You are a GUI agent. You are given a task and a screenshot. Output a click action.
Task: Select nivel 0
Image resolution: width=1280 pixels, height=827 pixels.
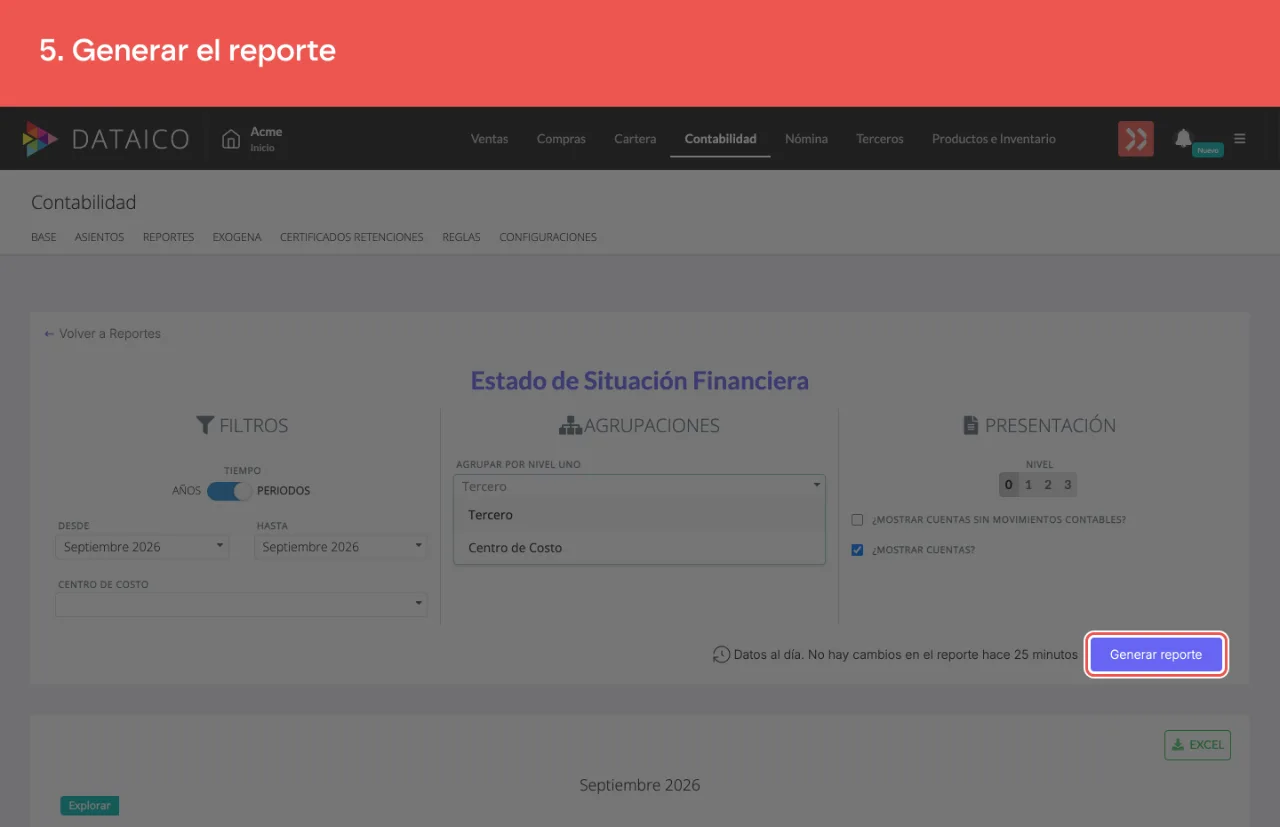pyautogui.click(x=1009, y=485)
